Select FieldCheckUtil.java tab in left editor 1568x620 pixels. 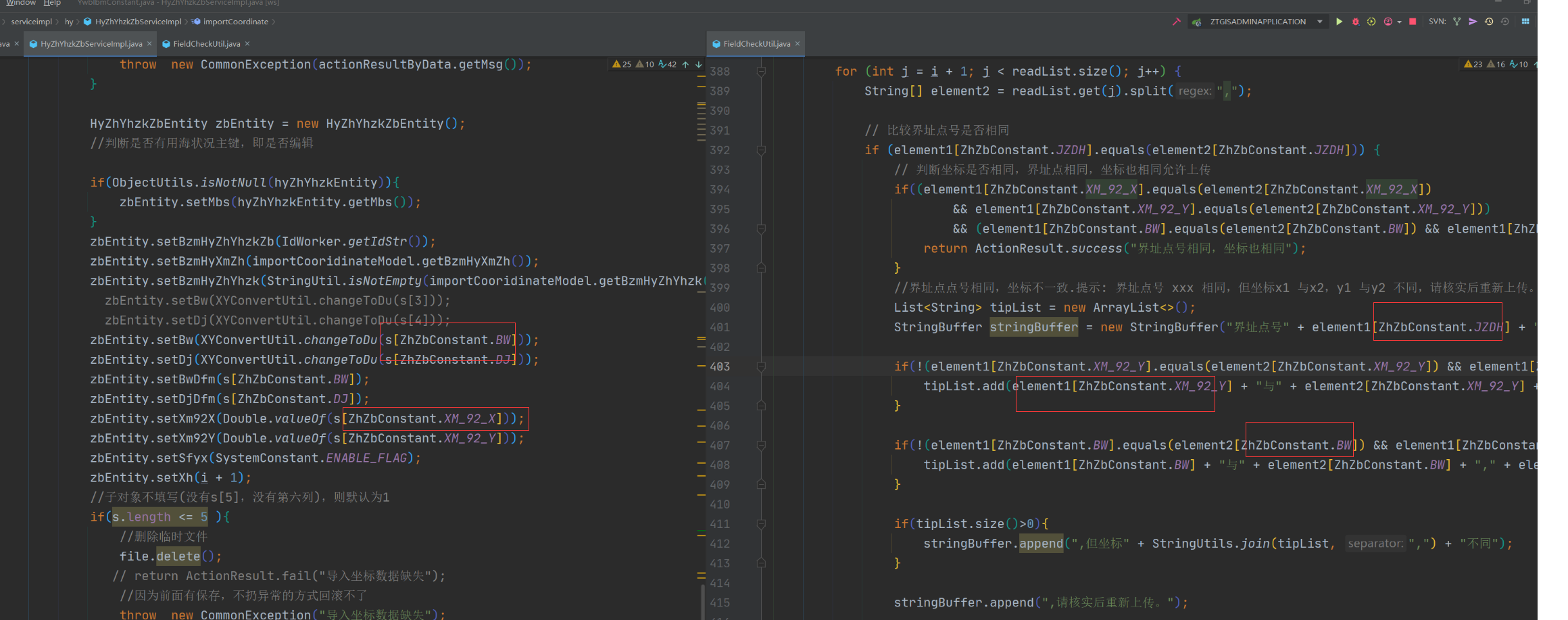coord(206,44)
